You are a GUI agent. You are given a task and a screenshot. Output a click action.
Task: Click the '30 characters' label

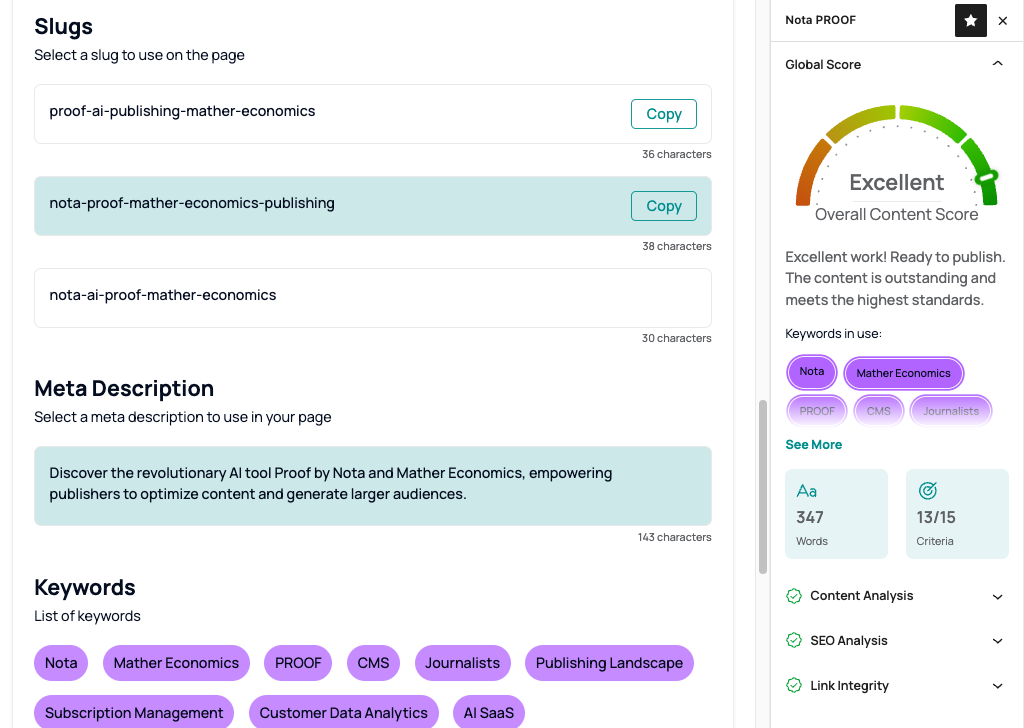pyautogui.click(x=677, y=338)
